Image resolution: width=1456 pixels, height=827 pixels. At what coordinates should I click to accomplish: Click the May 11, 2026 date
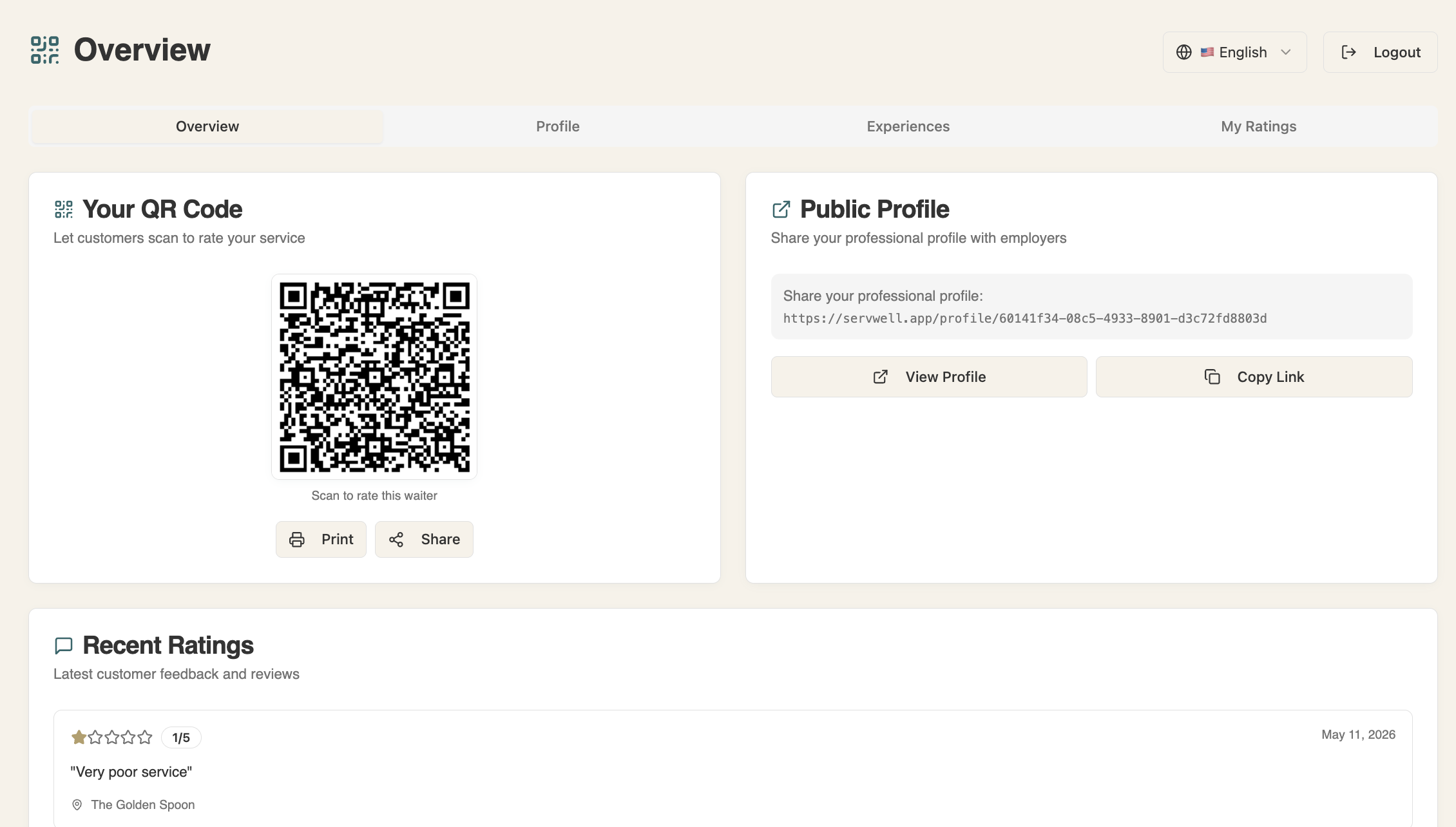point(1359,735)
